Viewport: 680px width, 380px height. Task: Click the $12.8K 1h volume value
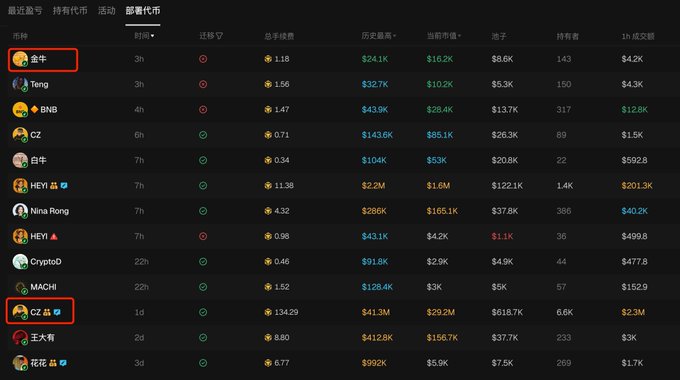(634, 110)
